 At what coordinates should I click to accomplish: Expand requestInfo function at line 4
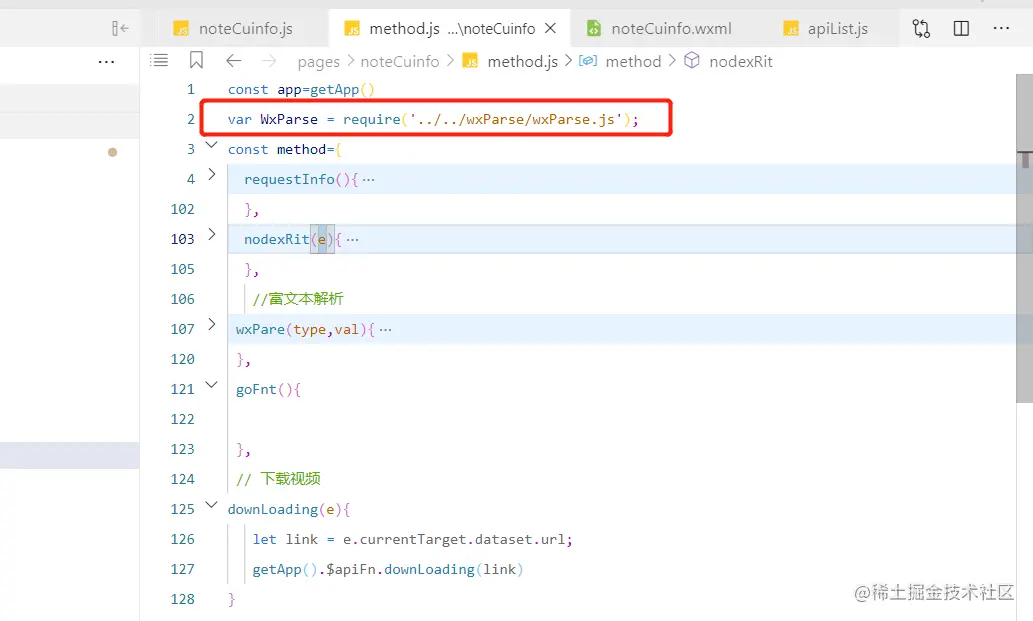[x=211, y=175]
